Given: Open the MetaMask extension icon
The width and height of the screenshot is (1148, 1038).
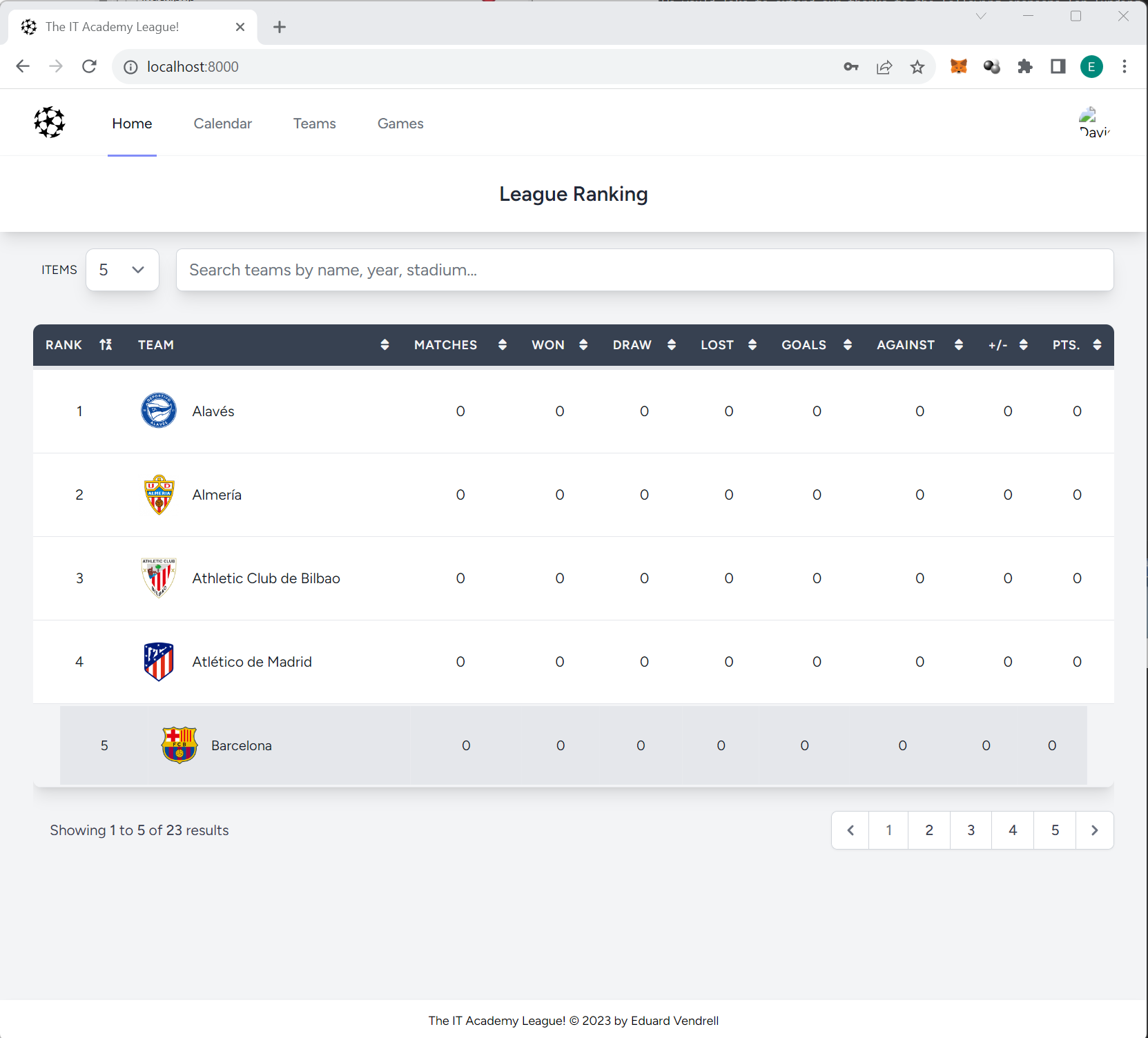Looking at the screenshot, I should click(958, 66).
